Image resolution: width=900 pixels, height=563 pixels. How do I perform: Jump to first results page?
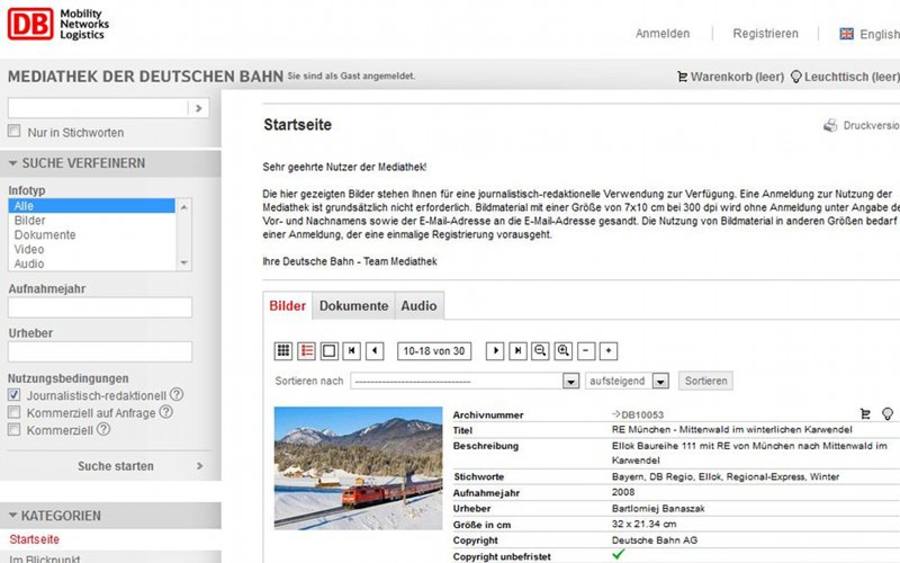click(352, 351)
